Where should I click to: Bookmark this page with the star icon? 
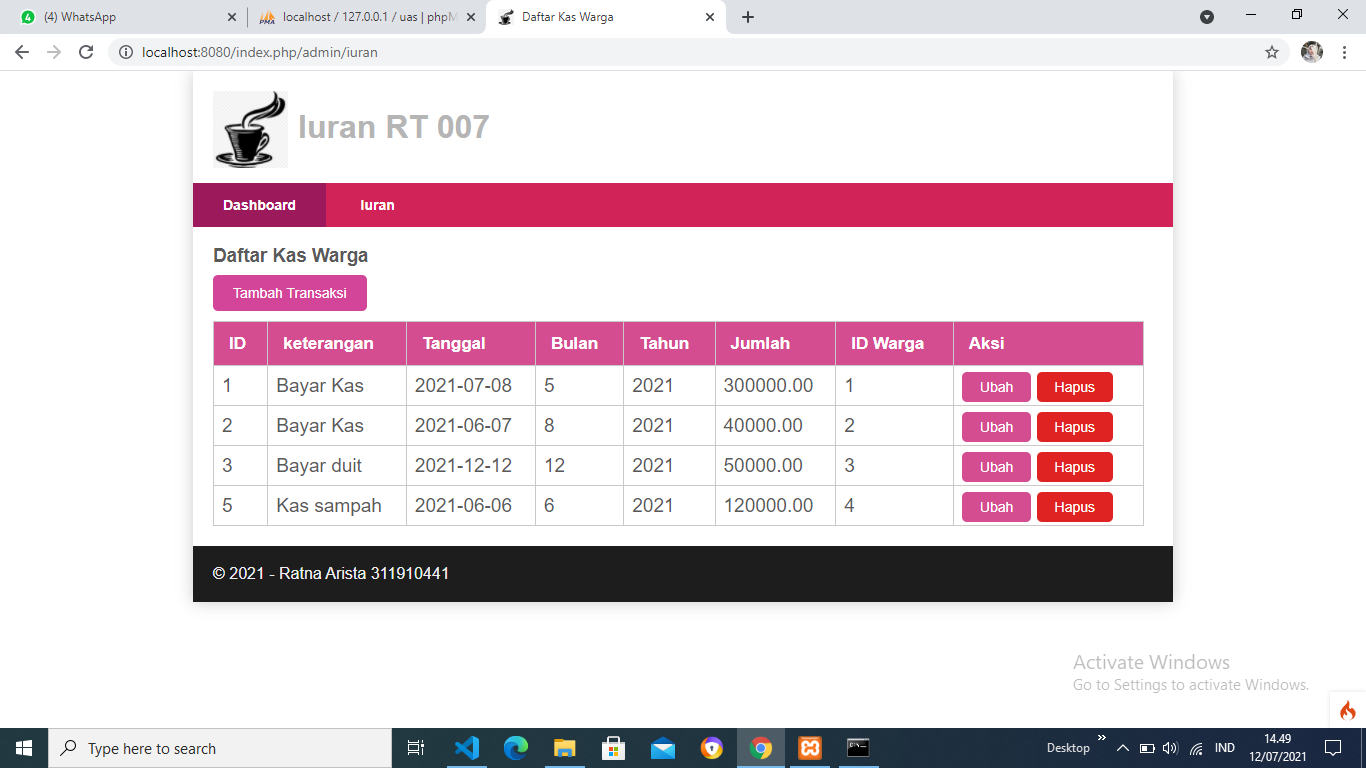point(1271,52)
